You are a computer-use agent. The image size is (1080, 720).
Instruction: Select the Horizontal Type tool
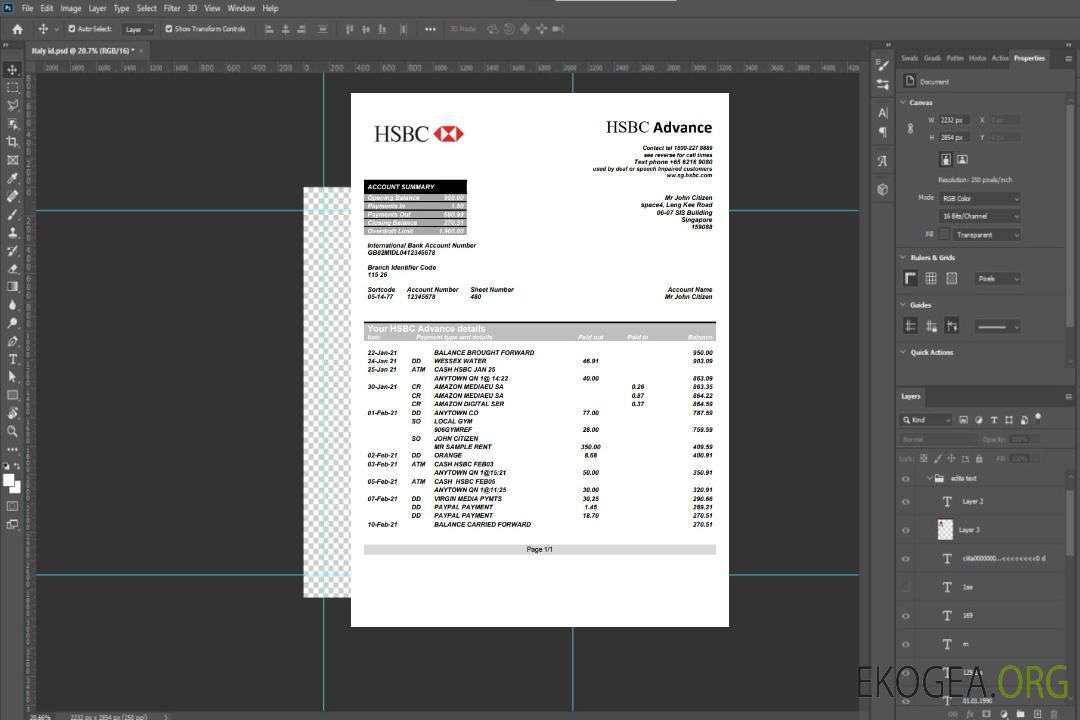coord(12,359)
